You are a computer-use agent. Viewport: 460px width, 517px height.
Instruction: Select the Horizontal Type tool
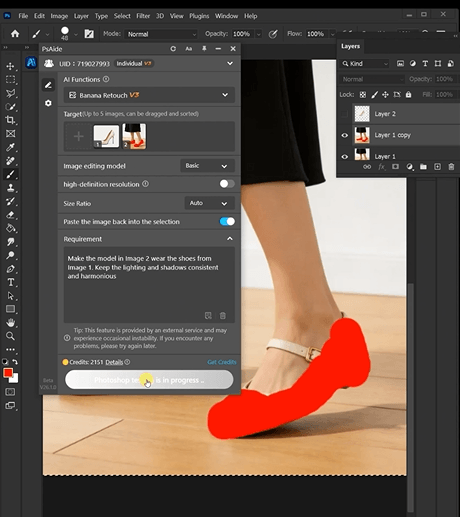pyautogui.click(x=10, y=282)
